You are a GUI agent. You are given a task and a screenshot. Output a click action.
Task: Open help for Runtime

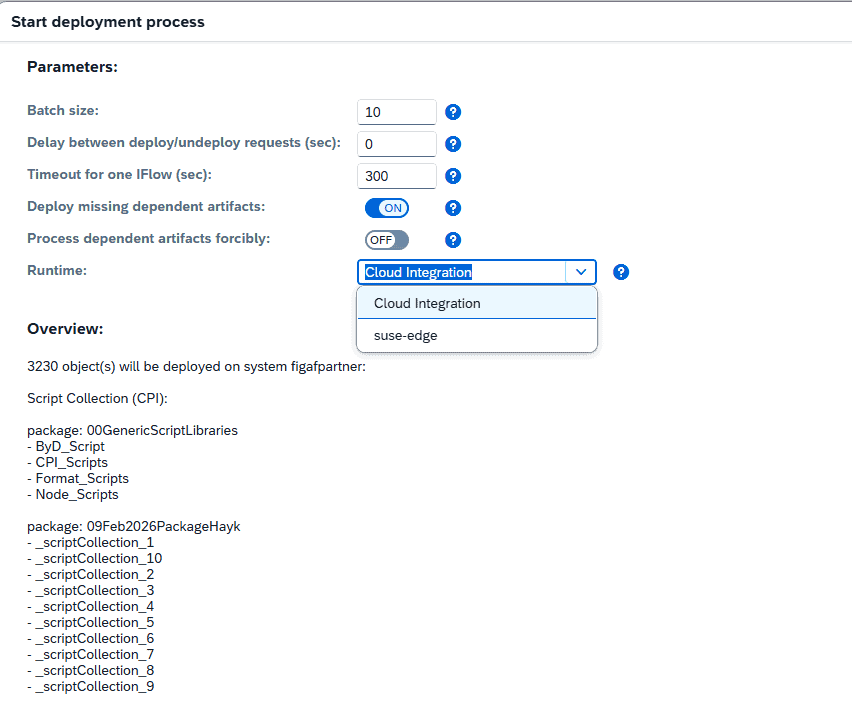point(621,272)
